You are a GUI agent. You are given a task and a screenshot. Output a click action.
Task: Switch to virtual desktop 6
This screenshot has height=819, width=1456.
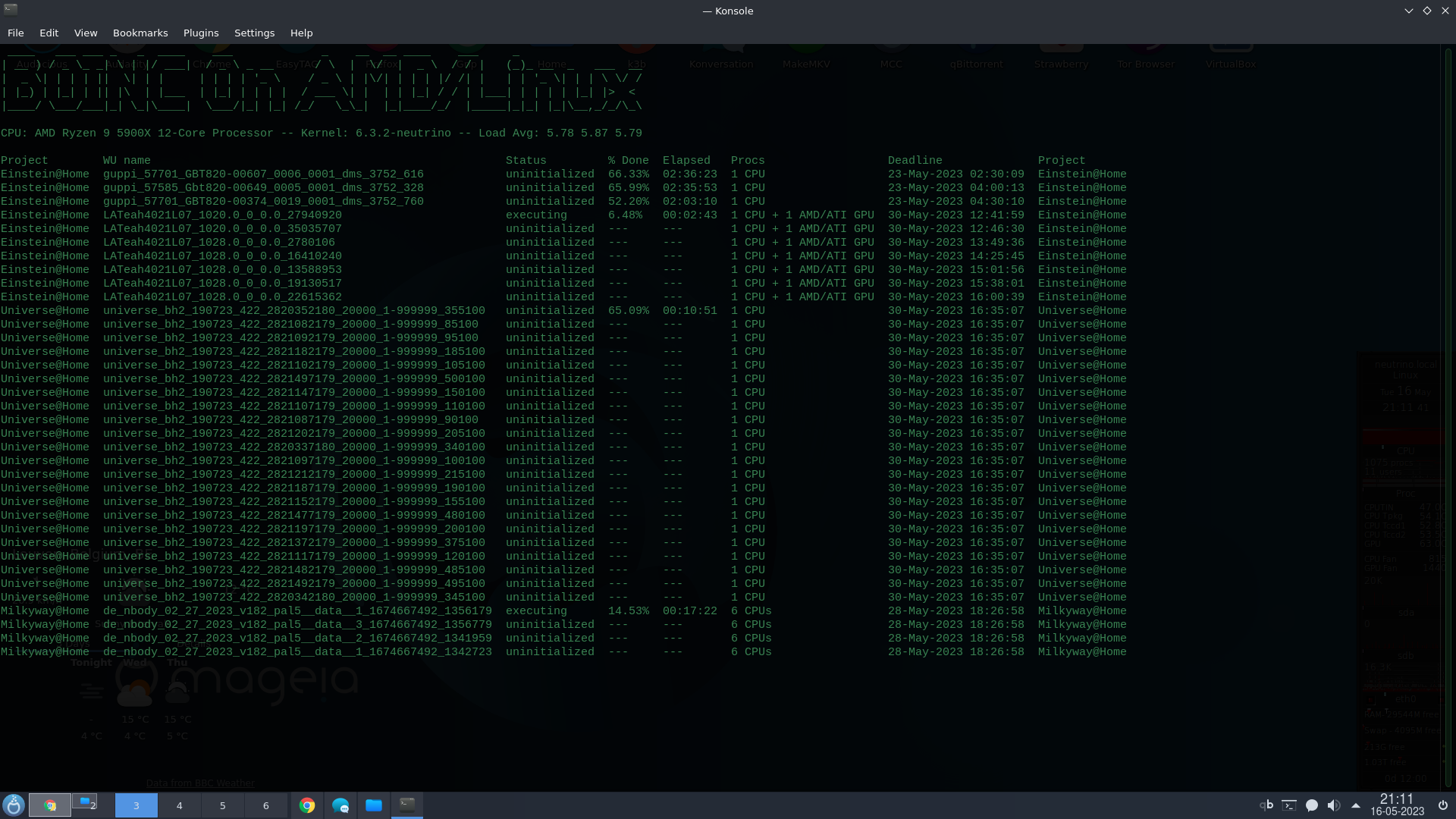tap(266, 805)
